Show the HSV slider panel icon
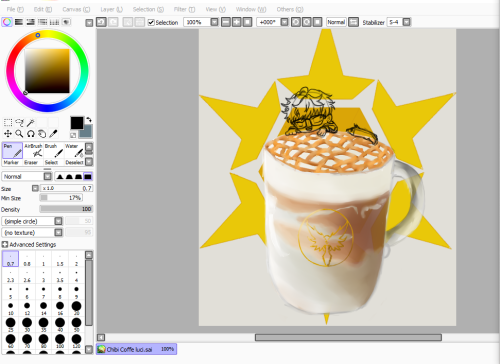 [31, 22]
